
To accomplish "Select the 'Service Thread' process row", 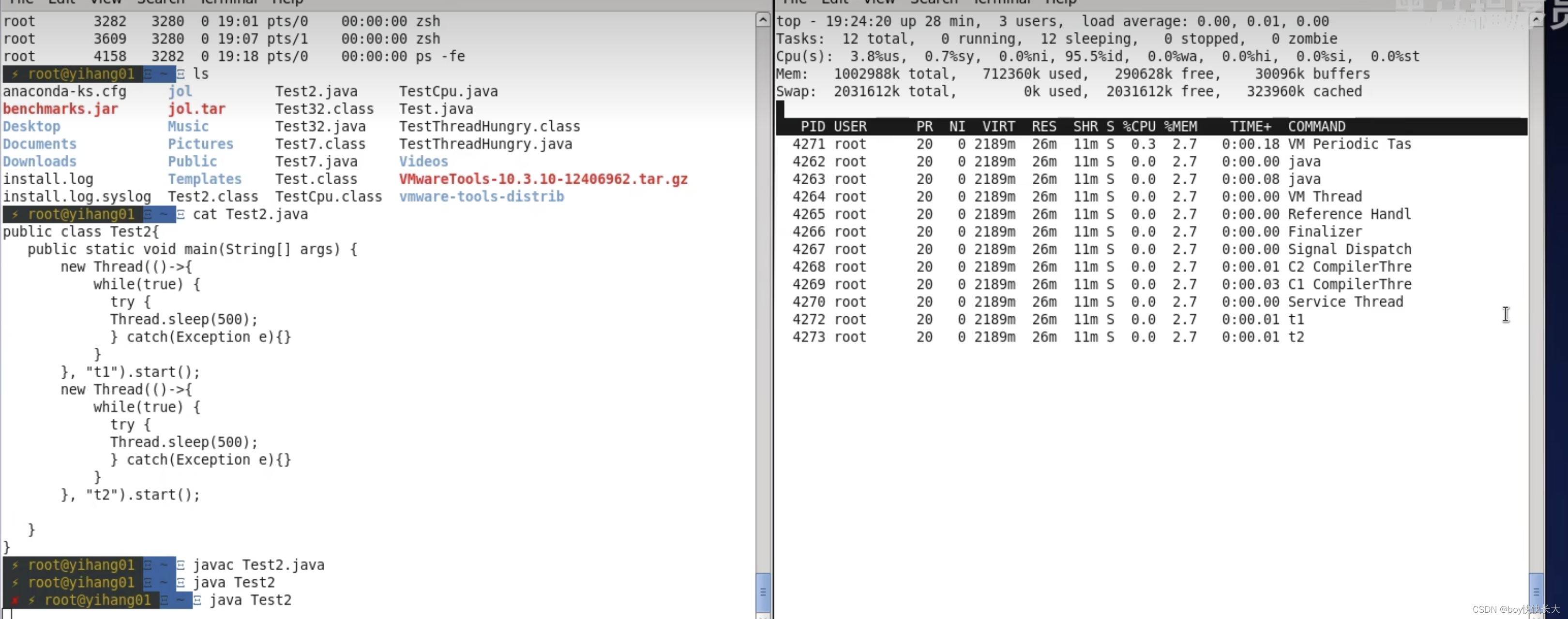I will pyautogui.click(x=1098, y=302).
